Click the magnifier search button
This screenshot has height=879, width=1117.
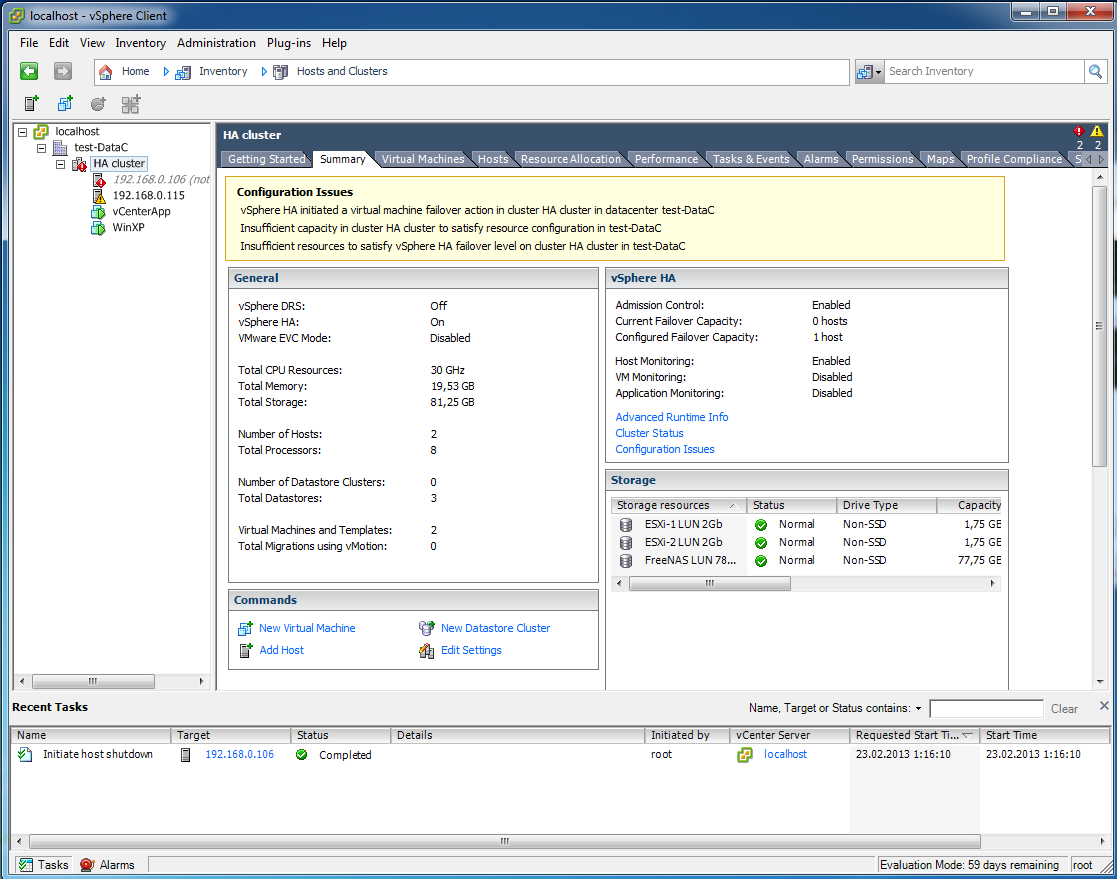tap(1095, 71)
